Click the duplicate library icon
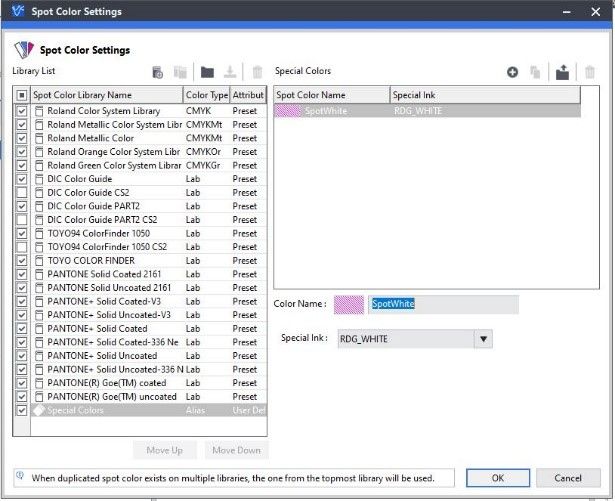The width and height of the screenshot is (615, 501). pos(180,72)
